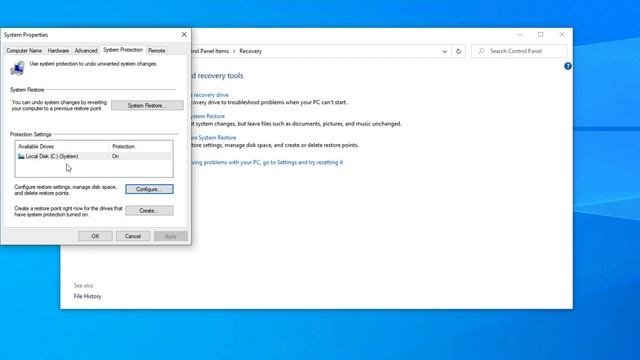This screenshot has height=360, width=640.
Task: Open the System Restore link in Recovery
Action: pyautogui.click(x=208, y=116)
